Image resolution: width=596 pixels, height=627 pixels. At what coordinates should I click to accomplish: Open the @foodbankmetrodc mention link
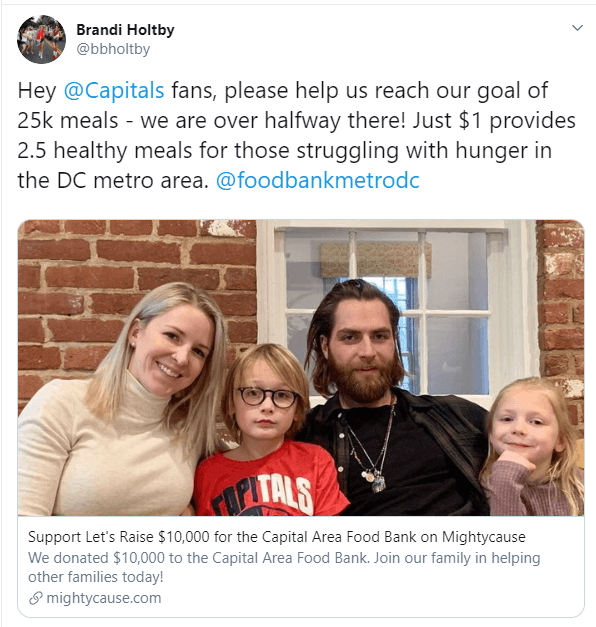coord(318,180)
